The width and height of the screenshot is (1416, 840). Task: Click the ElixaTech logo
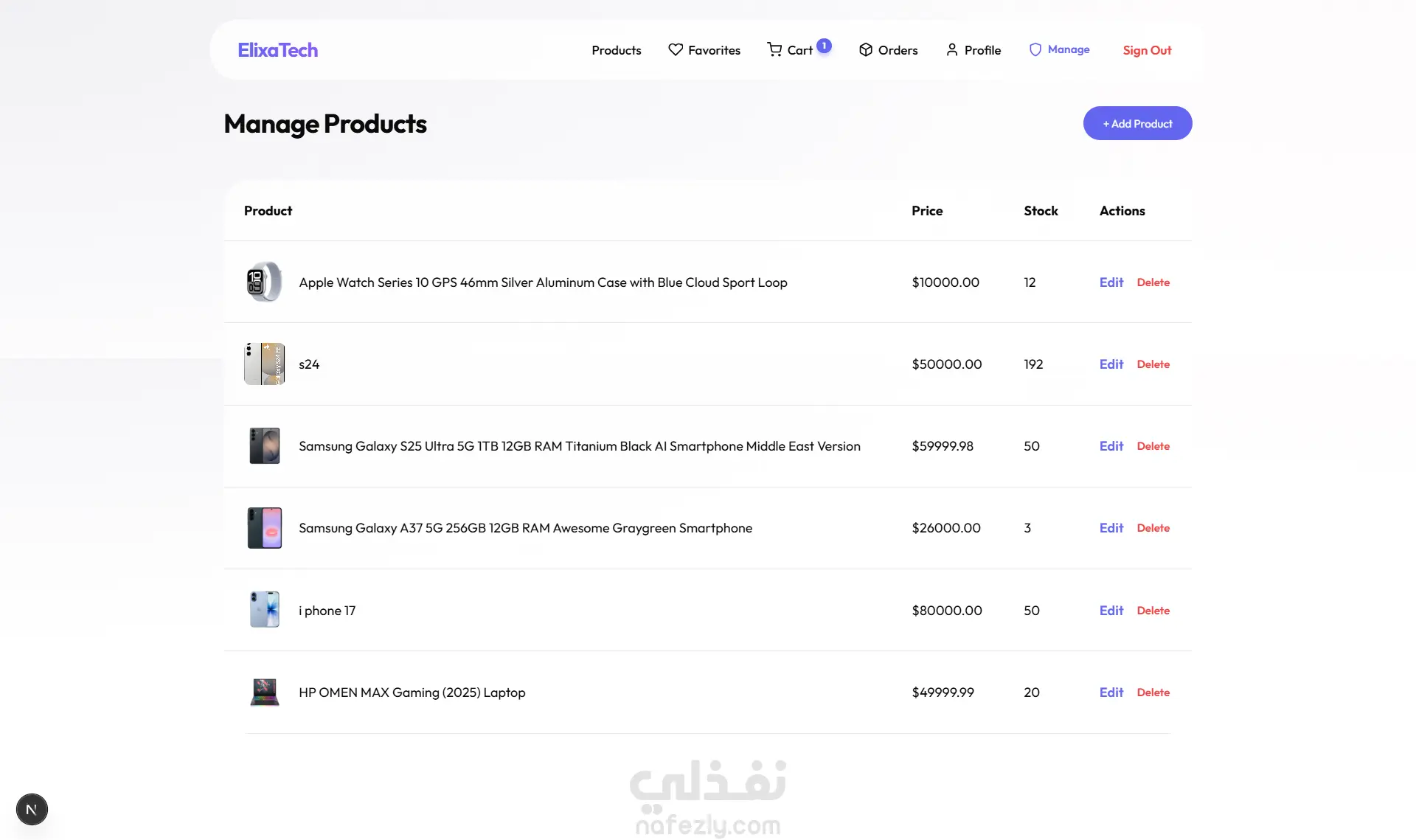pyautogui.click(x=278, y=50)
